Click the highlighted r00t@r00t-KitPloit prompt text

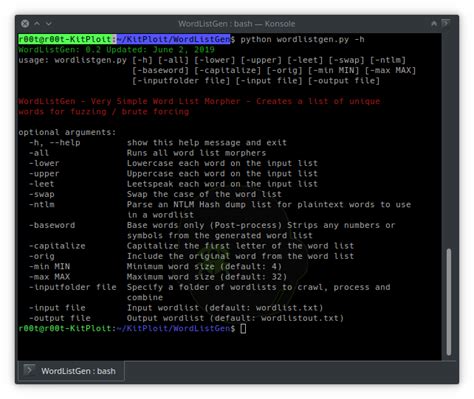pyautogui.click(x=65, y=39)
